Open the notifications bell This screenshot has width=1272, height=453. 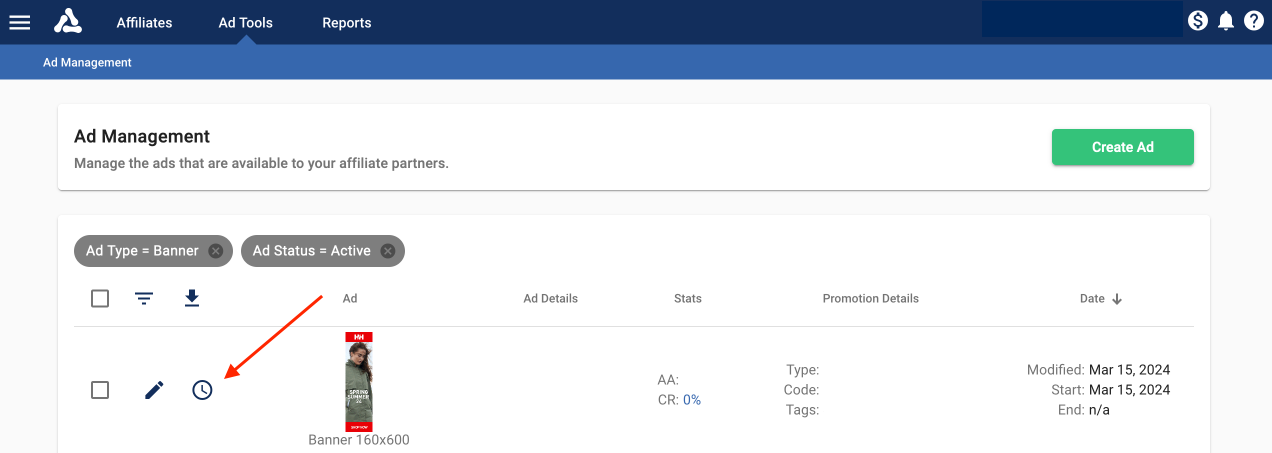(1226, 21)
